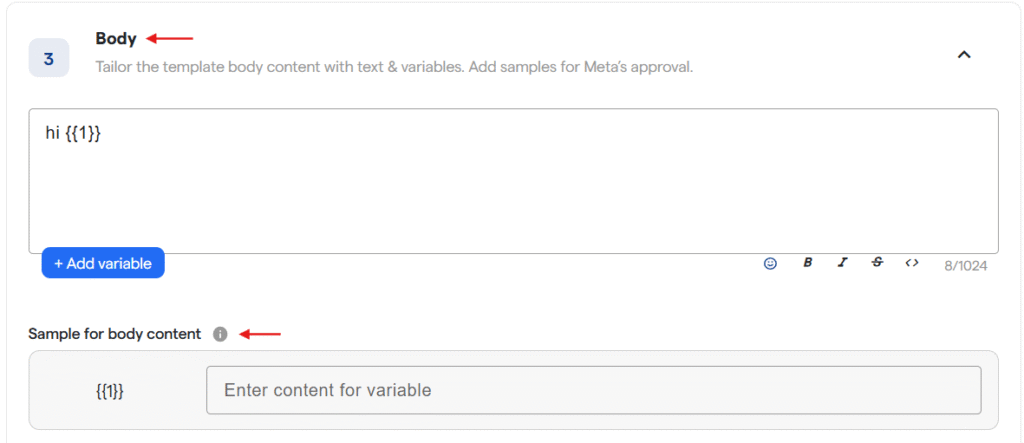Click the Enter content for variable field
This screenshot has width=1024, height=443.
(x=593, y=390)
